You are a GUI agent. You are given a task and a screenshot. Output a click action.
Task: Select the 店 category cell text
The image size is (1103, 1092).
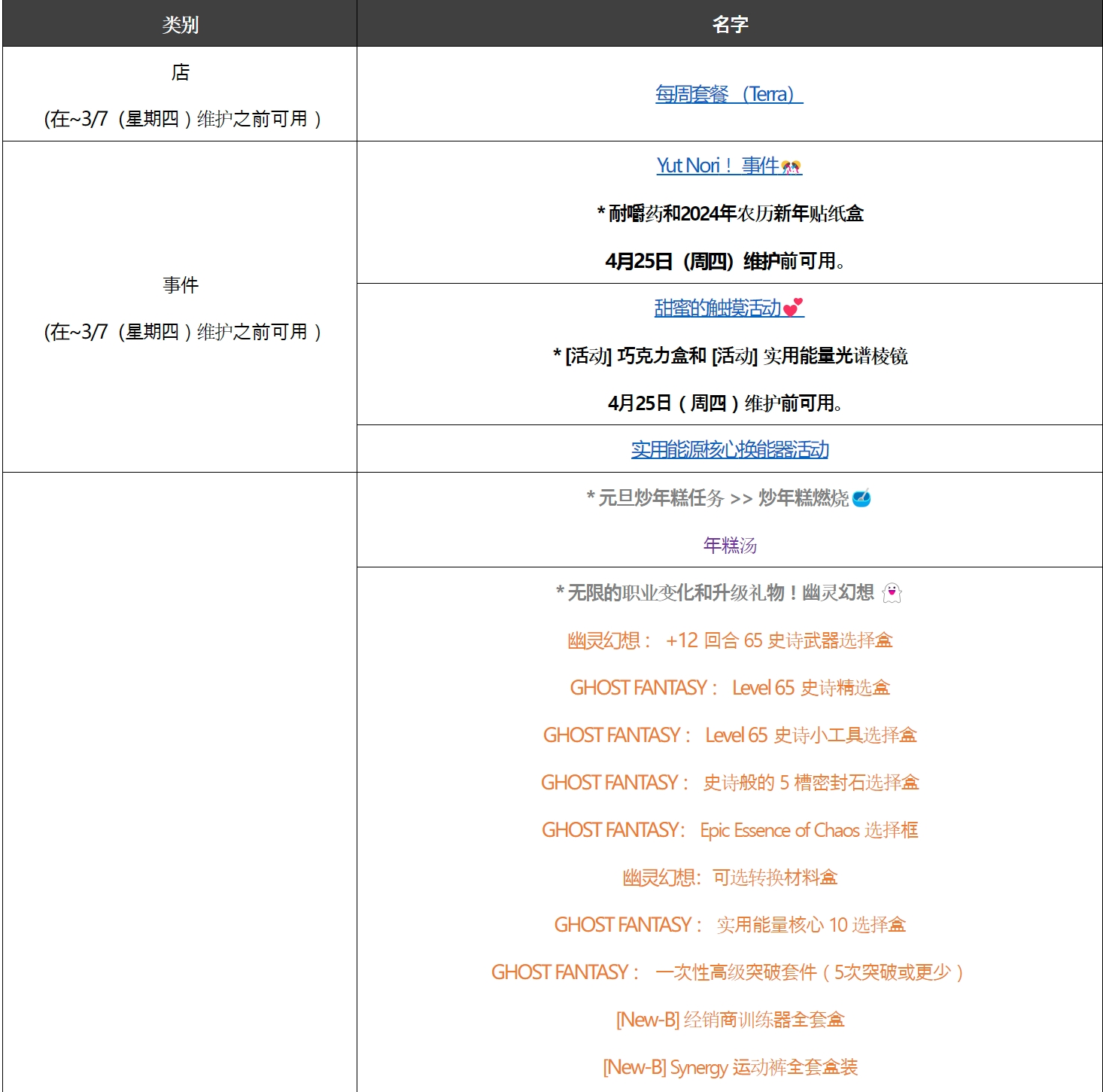click(181, 72)
